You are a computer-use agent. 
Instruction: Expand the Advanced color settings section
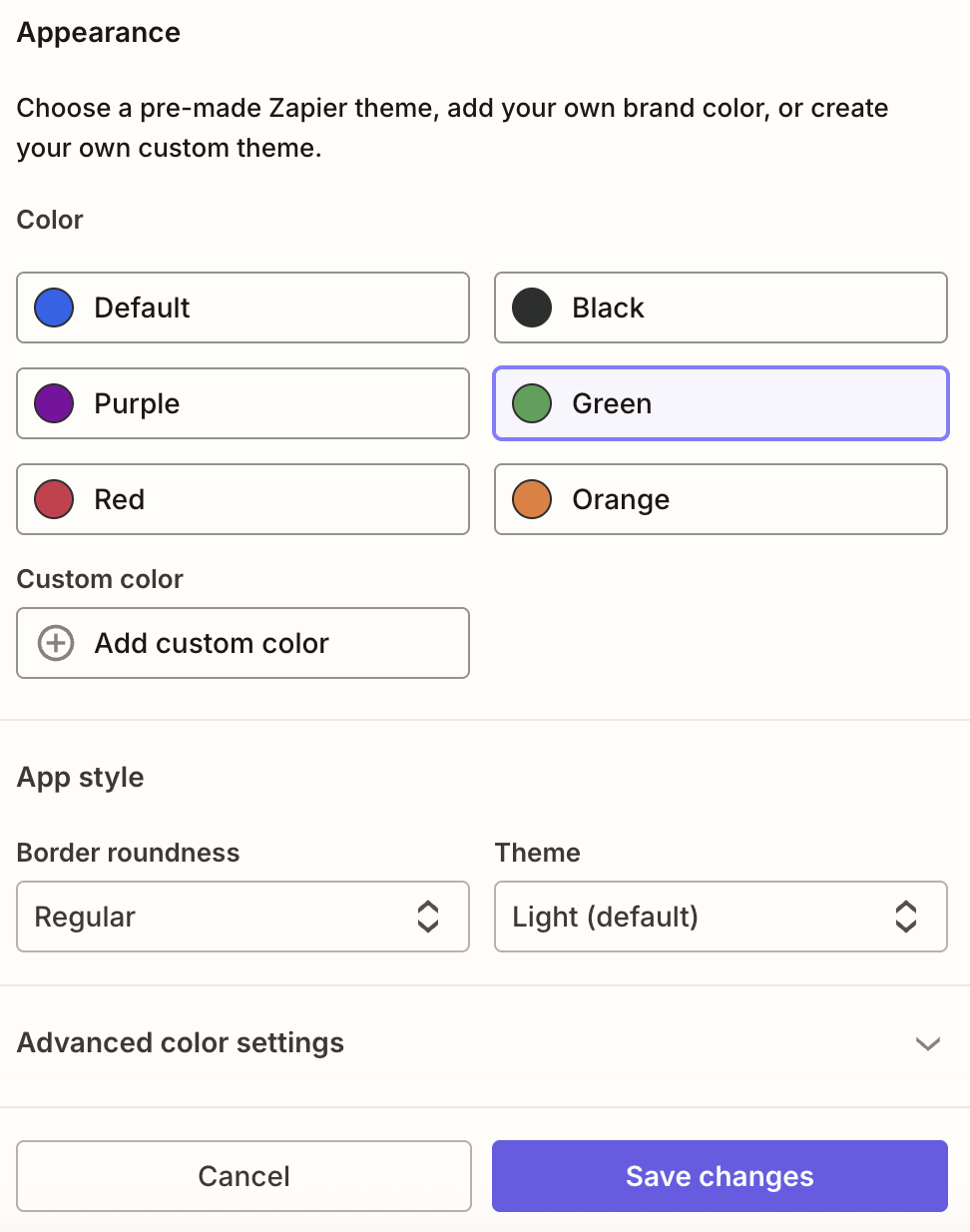click(485, 1043)
